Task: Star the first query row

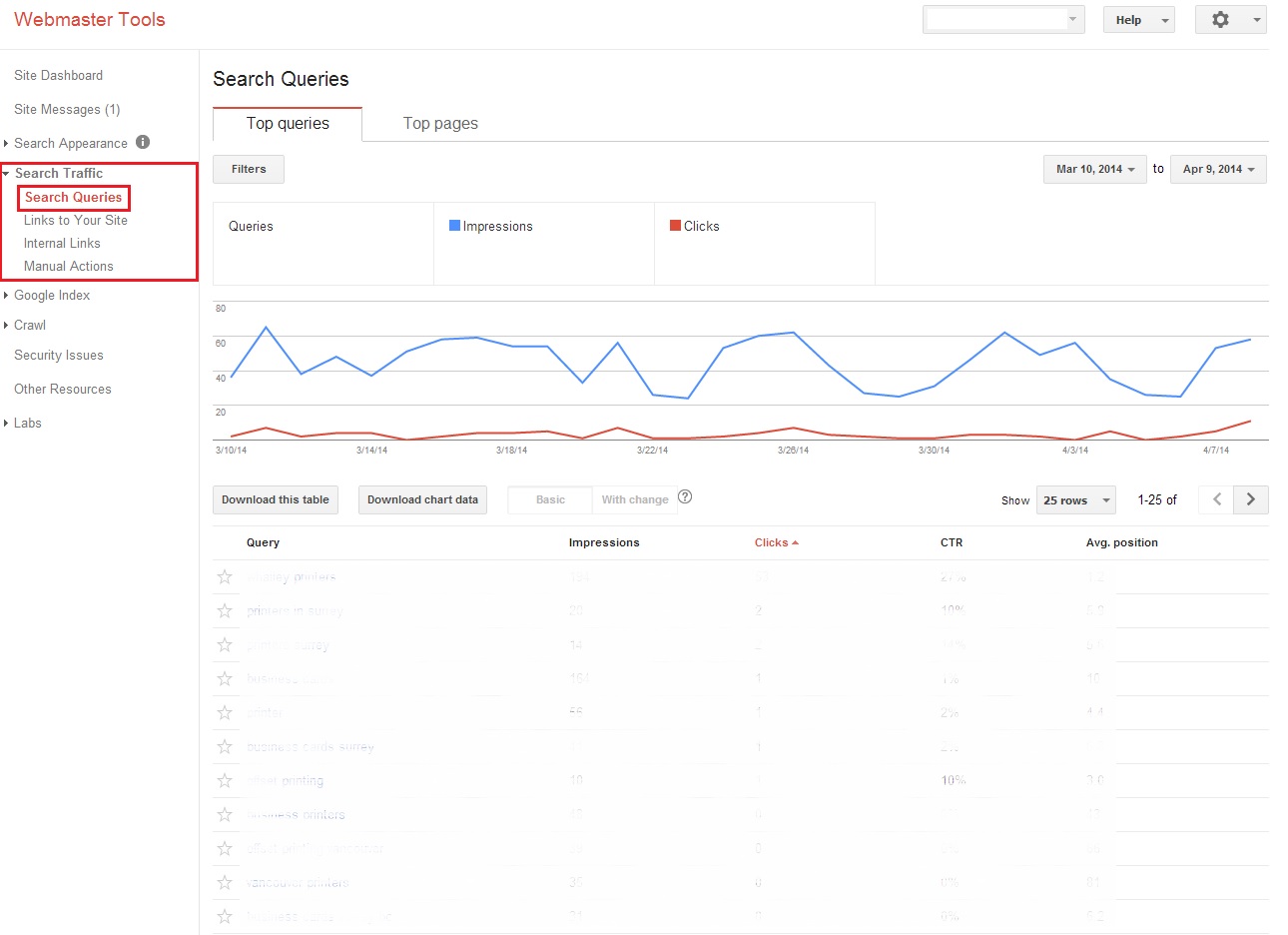Action: tap(225, 576)
